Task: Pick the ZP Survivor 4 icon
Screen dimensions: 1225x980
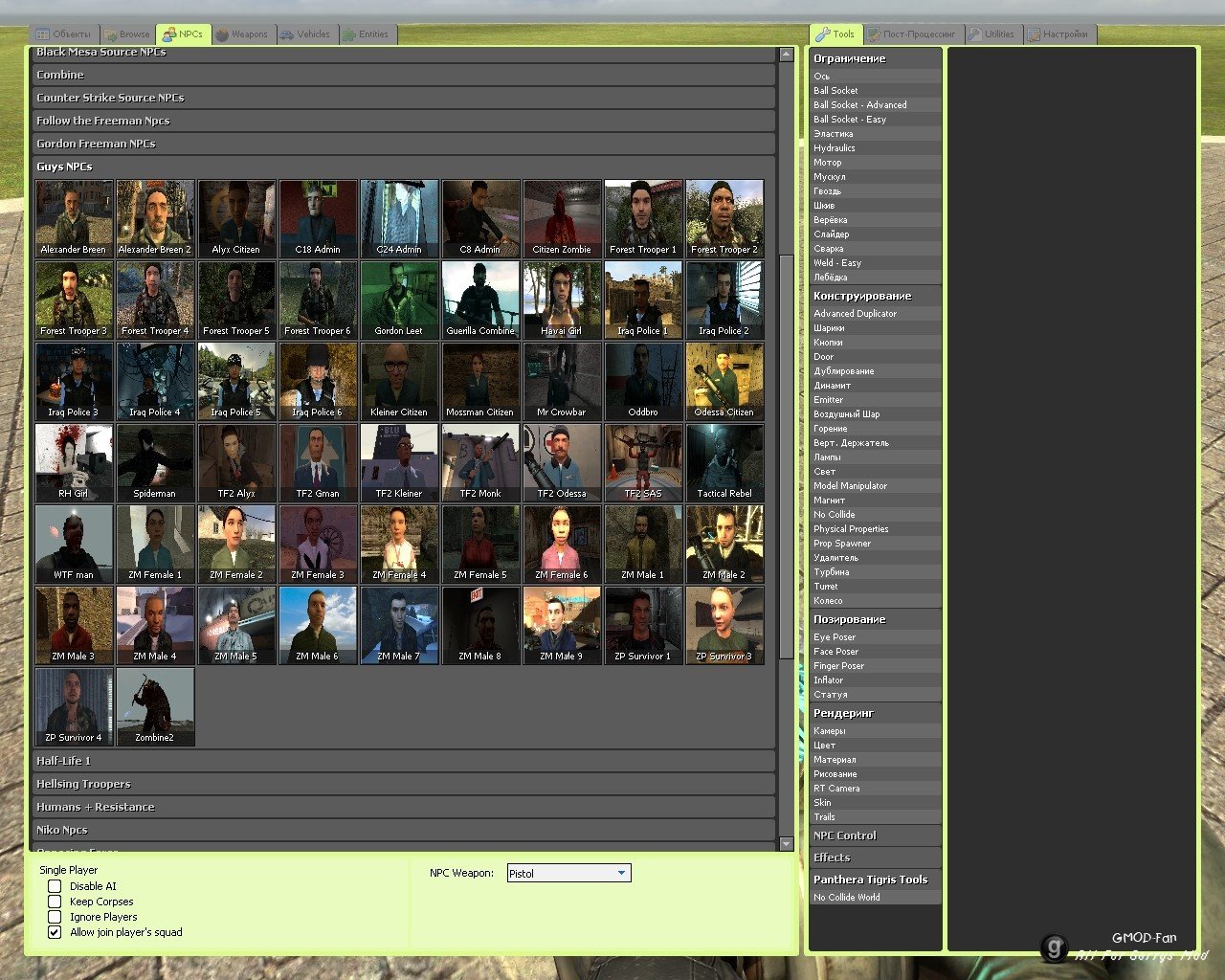Action: click(x=74, y=707)
